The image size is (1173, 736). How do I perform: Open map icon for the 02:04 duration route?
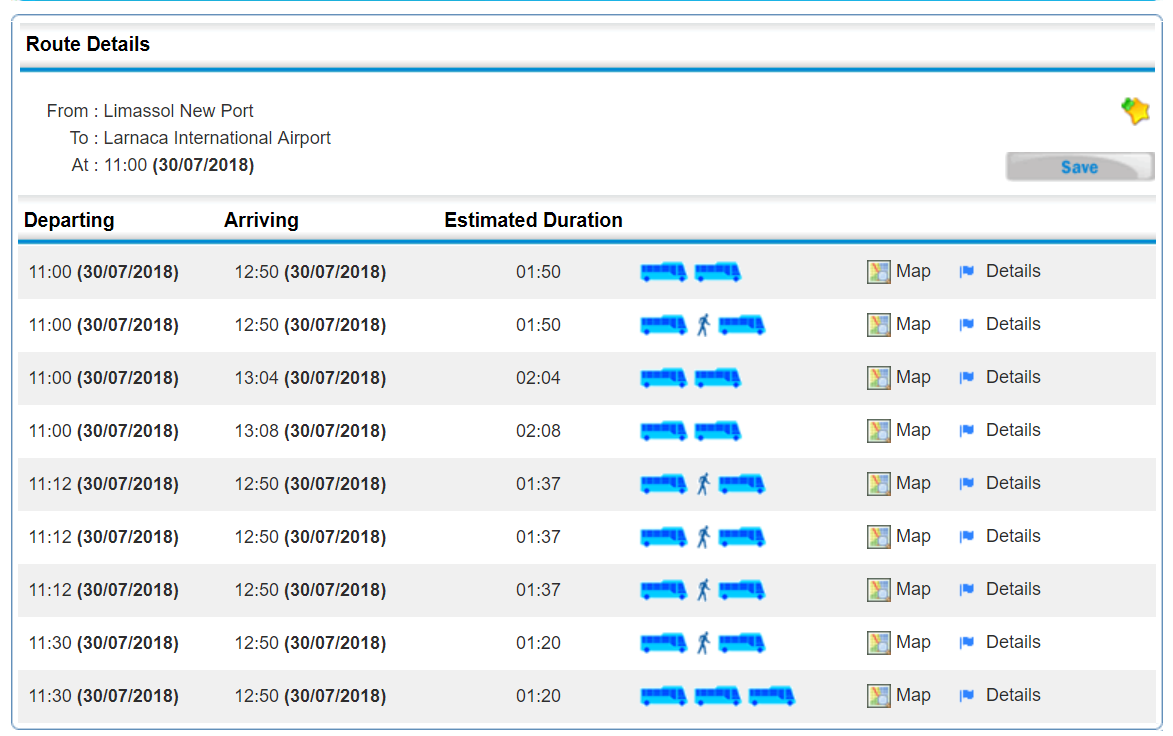[878, 378]
